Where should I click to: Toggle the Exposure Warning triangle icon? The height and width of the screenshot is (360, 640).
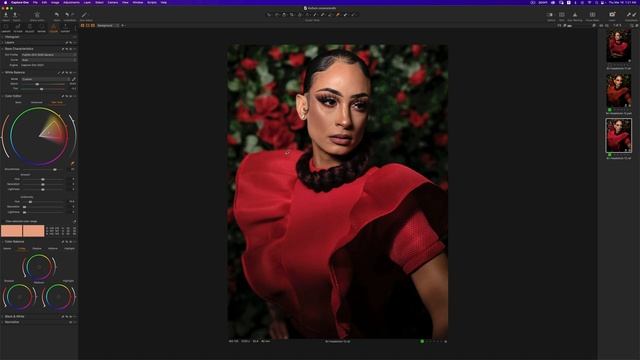click(575, 15)
